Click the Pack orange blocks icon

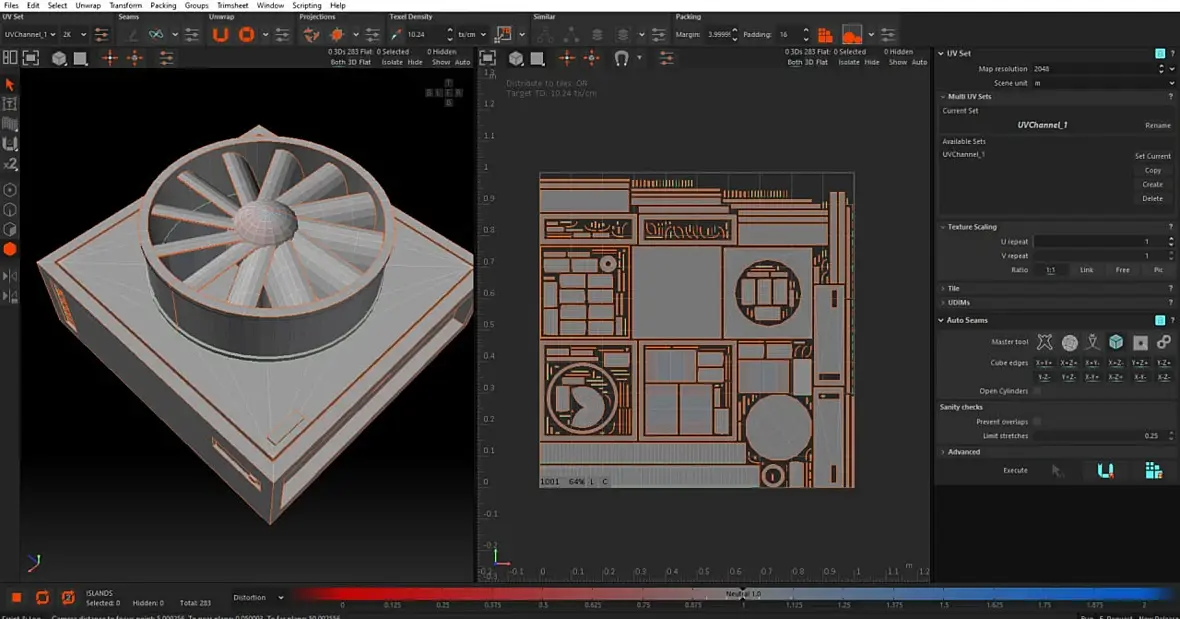coord(825,35)
